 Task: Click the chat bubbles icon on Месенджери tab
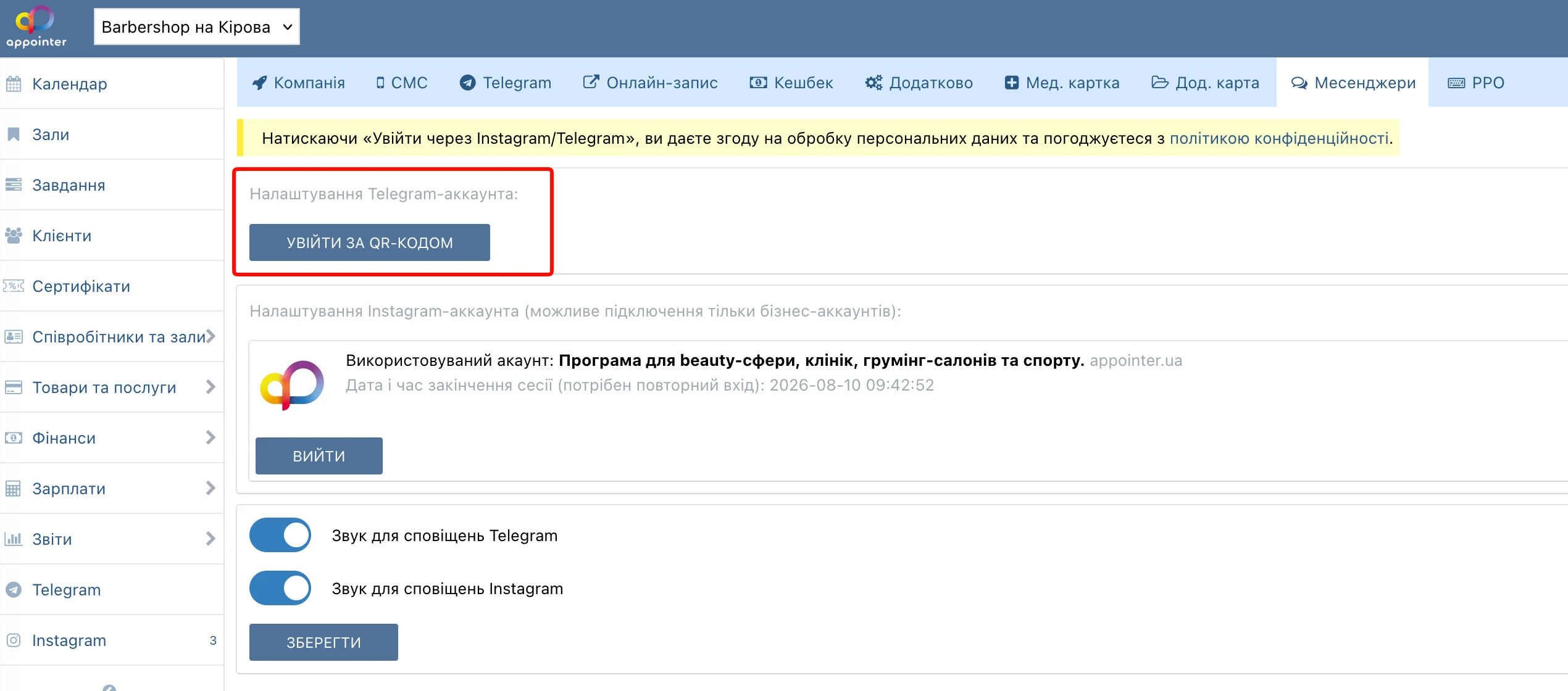click(x=1299, y=83)
